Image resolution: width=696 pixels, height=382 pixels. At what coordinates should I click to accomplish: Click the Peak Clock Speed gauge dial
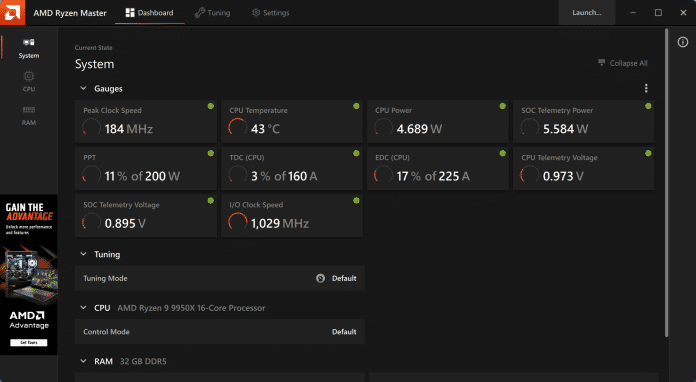tap(91, 128)
